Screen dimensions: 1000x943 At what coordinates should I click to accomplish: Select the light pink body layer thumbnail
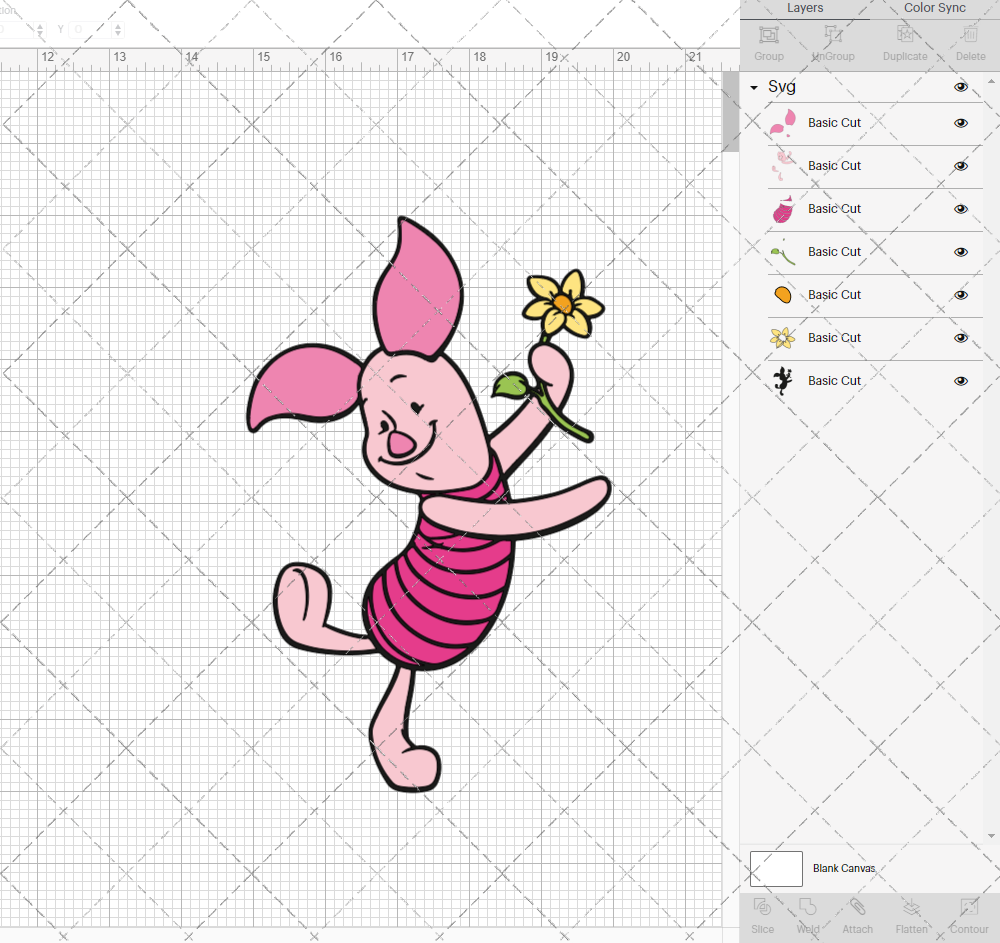pos(783,166)
